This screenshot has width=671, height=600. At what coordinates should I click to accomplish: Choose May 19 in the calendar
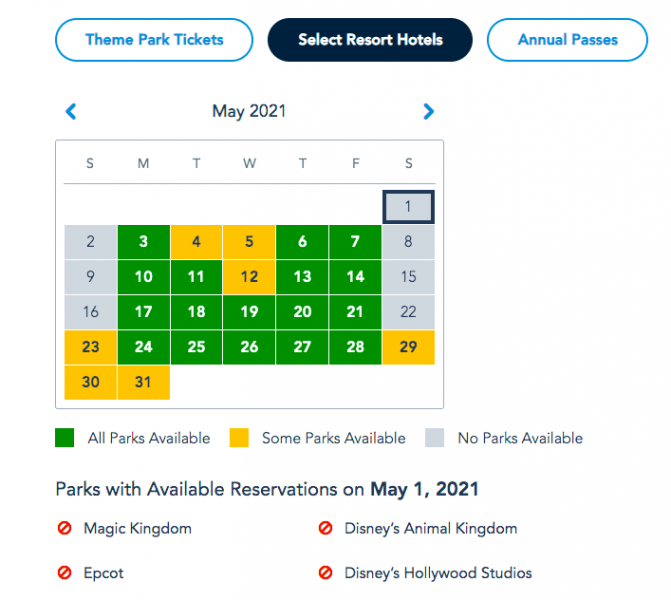pyautogui.click(x=249, y=312)
